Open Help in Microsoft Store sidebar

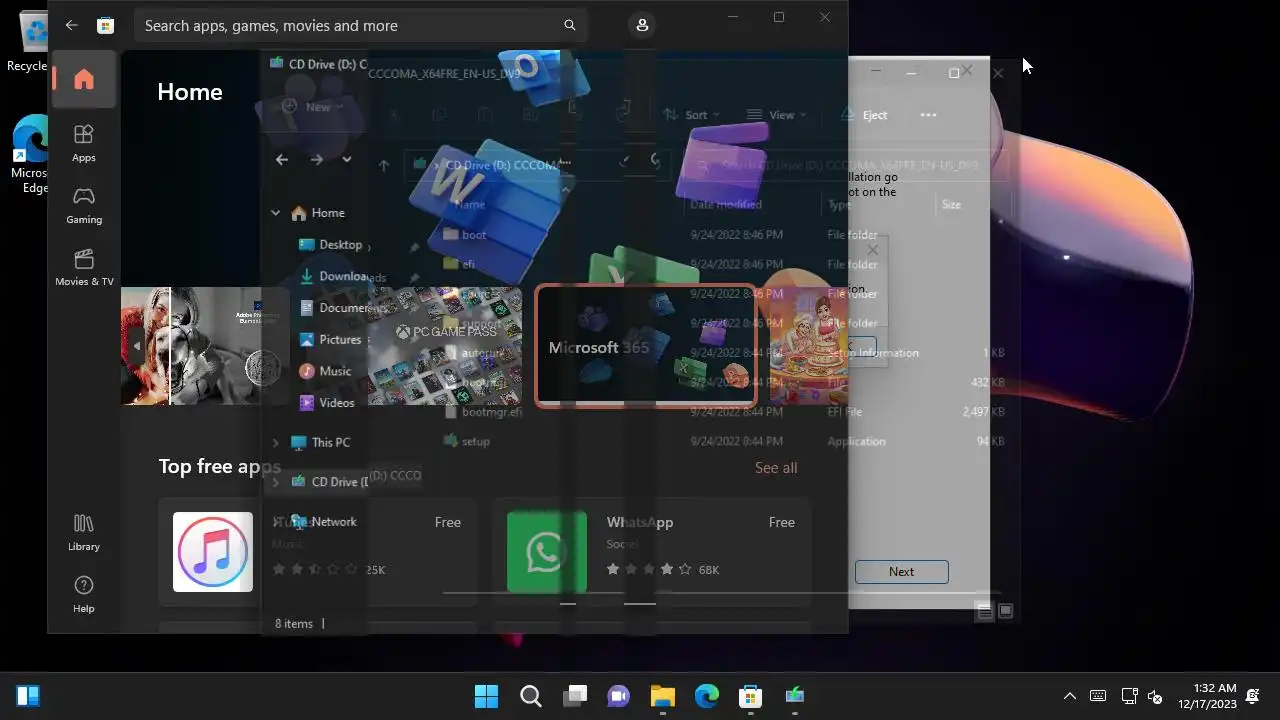(x=84, y=594)
